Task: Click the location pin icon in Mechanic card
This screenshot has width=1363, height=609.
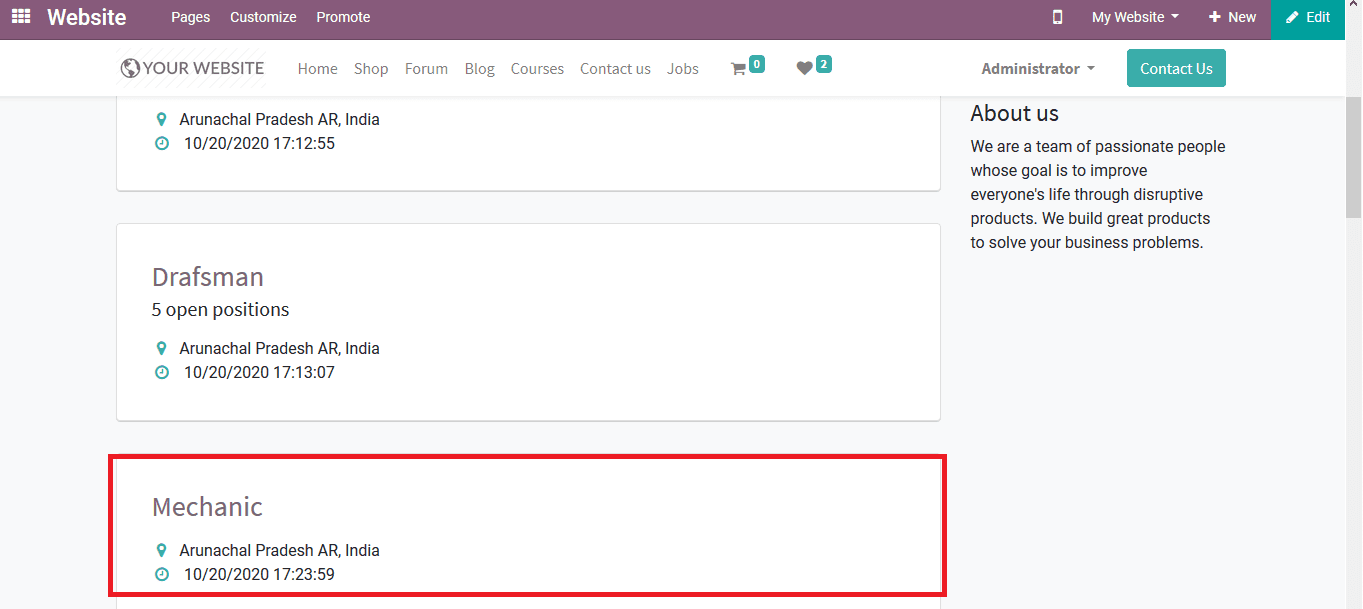Action: tap(161, 551)
